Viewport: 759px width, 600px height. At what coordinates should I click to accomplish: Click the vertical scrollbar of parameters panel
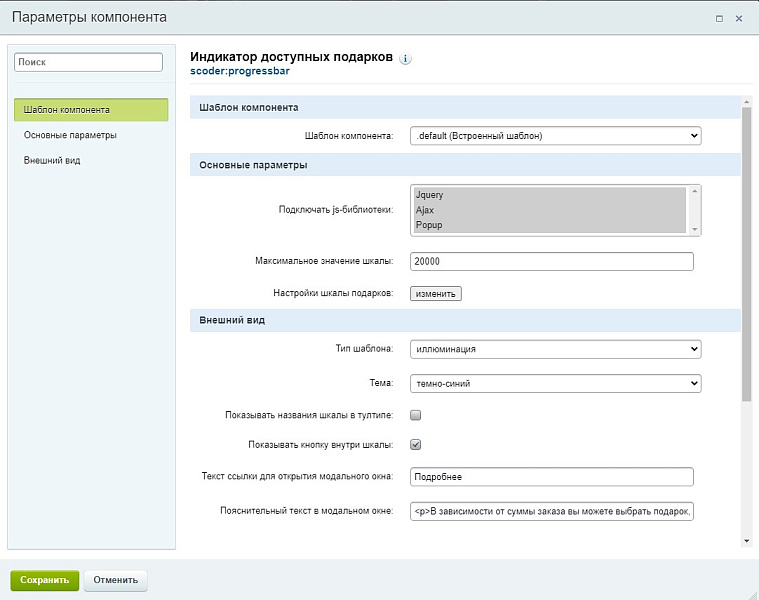[745, 250]
